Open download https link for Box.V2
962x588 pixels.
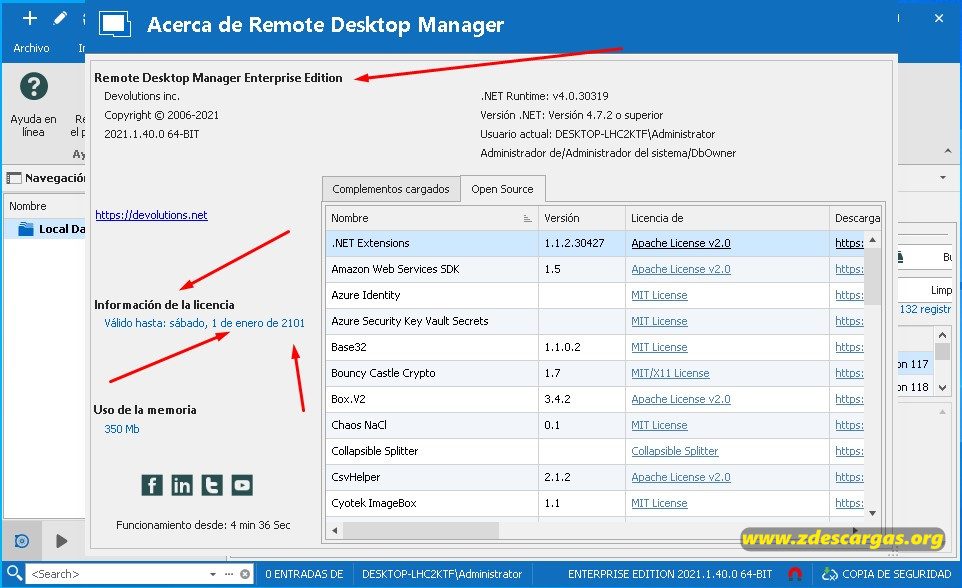click(x=849, y=399)
